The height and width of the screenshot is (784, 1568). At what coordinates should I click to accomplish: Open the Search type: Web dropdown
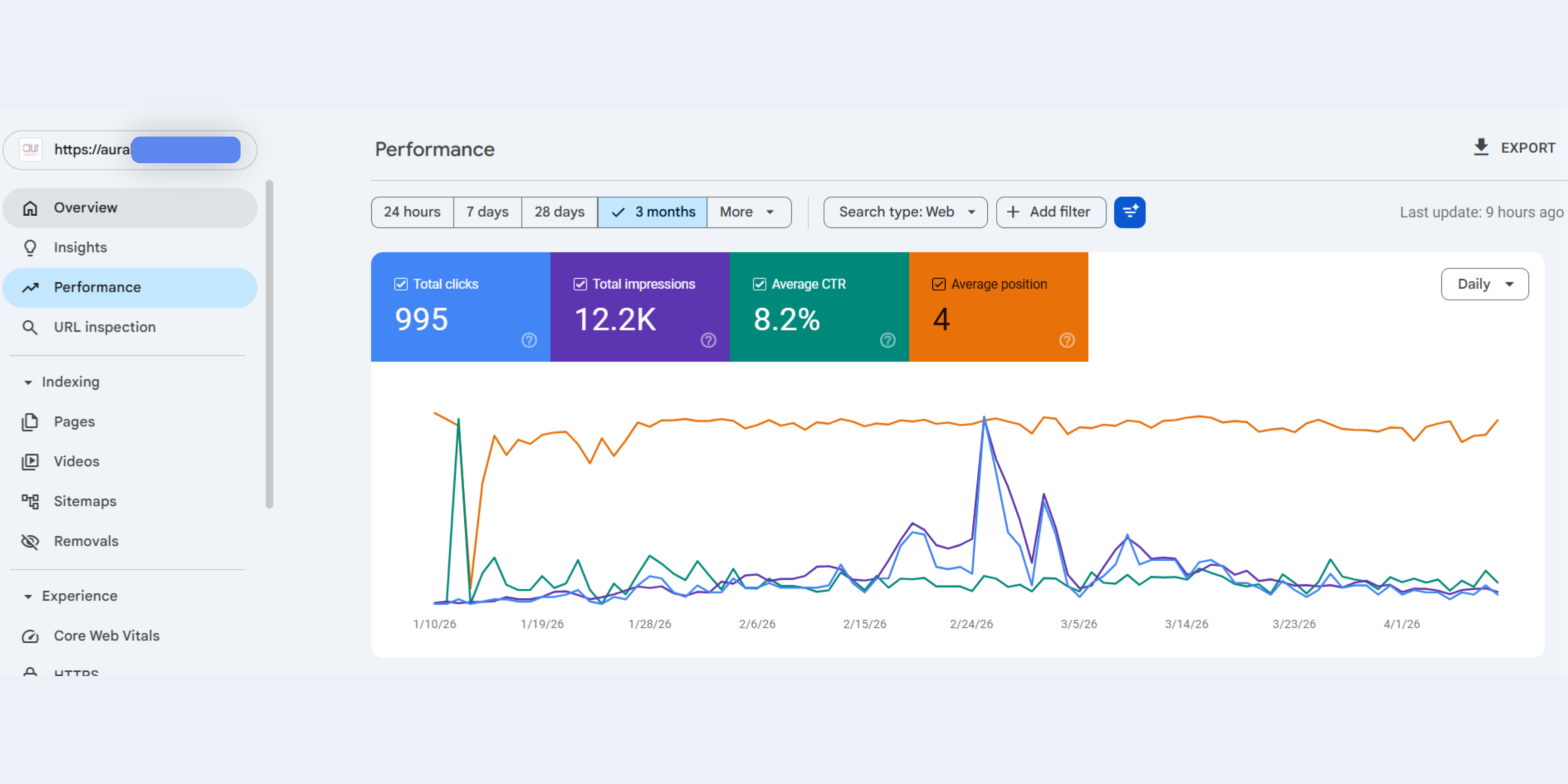[x=905, y=212]
